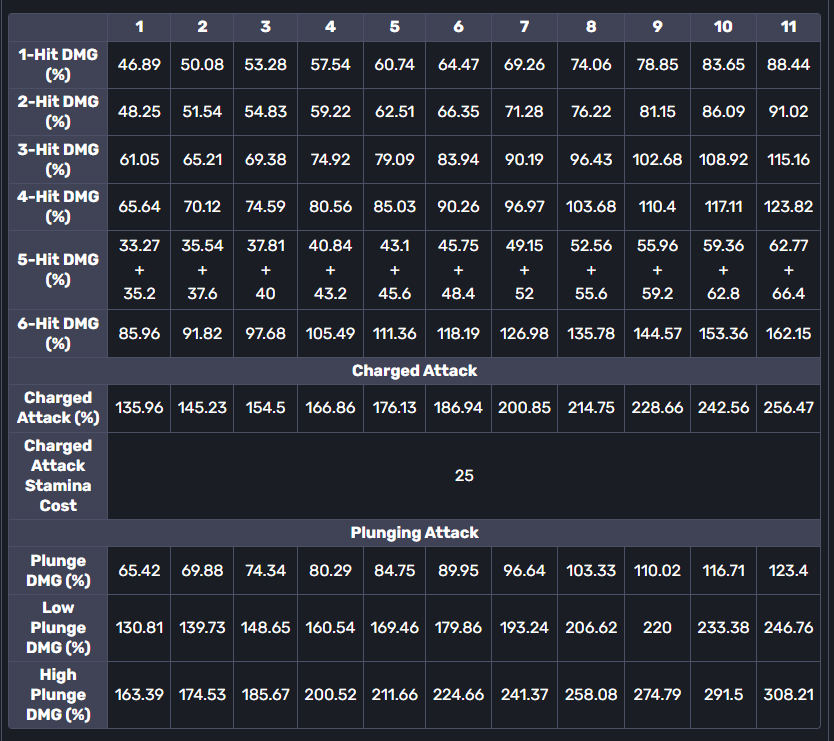Click the 6-Hit value 162.15
Image resolution: width=834 pixels, height=741 pixels.
788,334
